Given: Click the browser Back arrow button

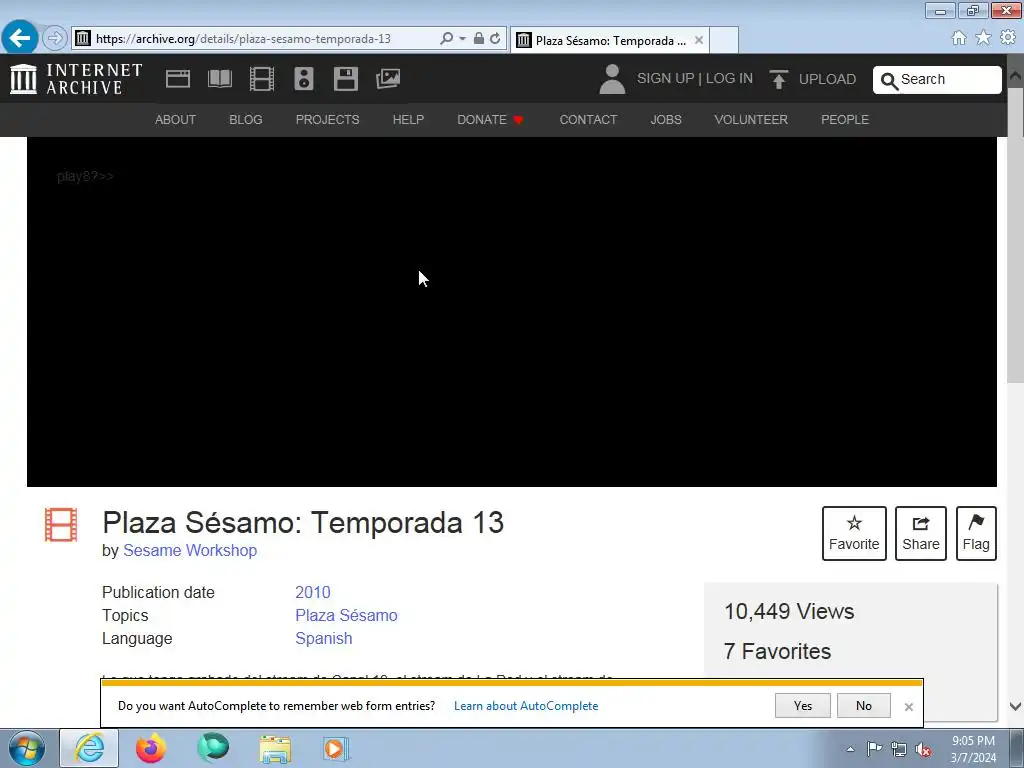Looking at the screenshot, I should [x=20, y=37].
